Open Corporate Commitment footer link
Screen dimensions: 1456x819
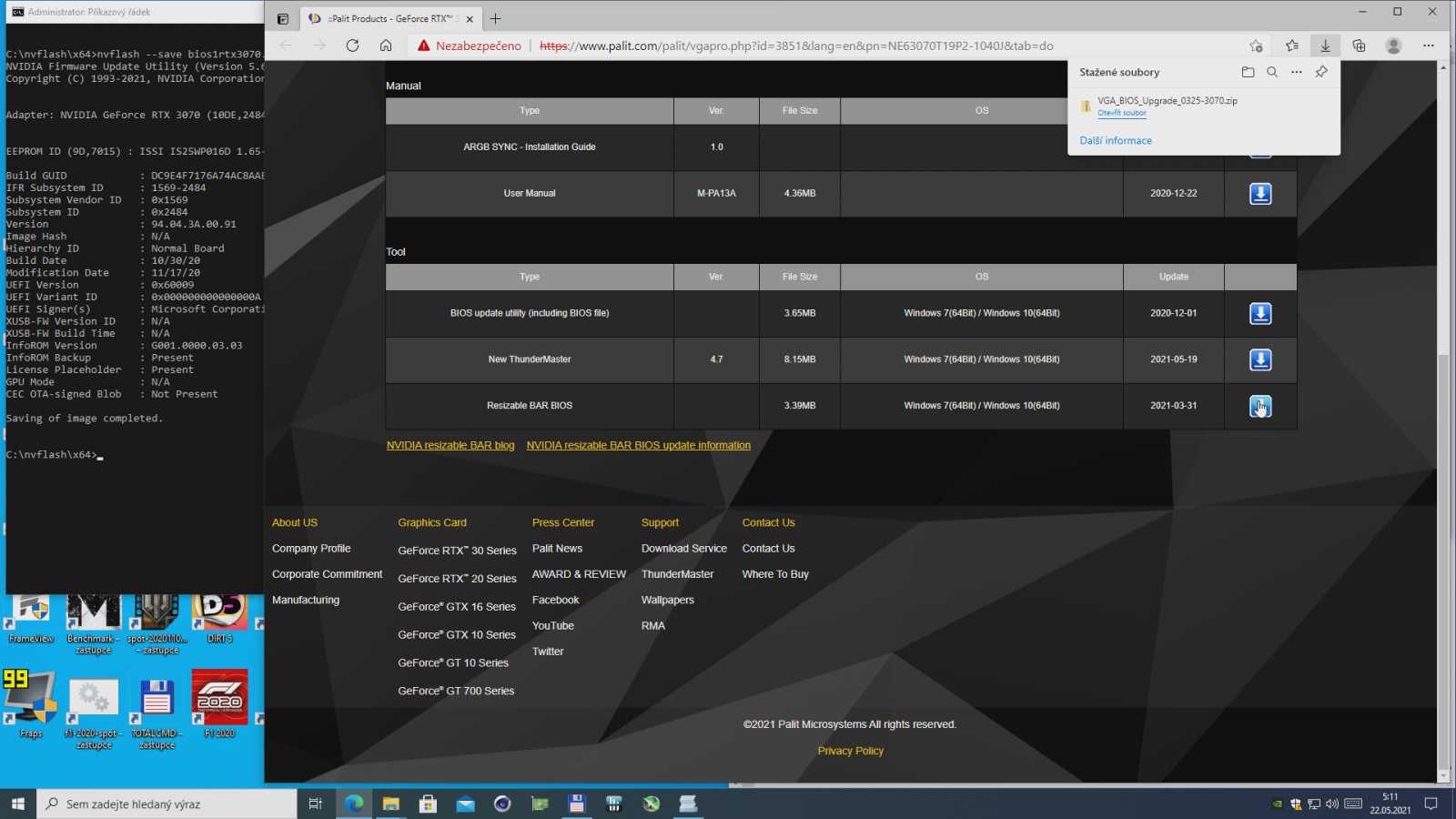coord(328,574)
